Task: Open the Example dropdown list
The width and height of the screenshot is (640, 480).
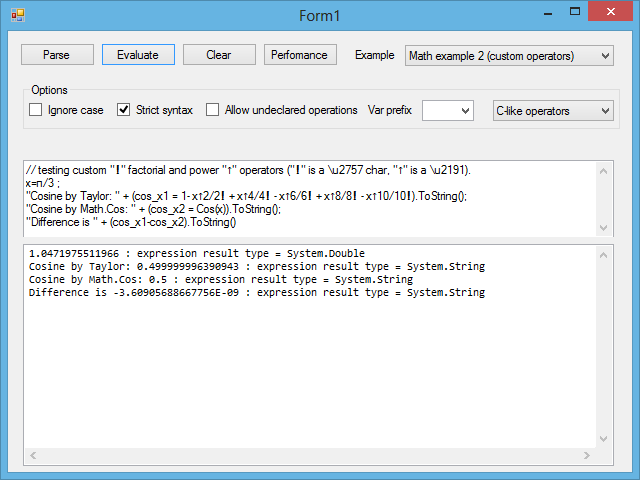Action: coord(604,56)
